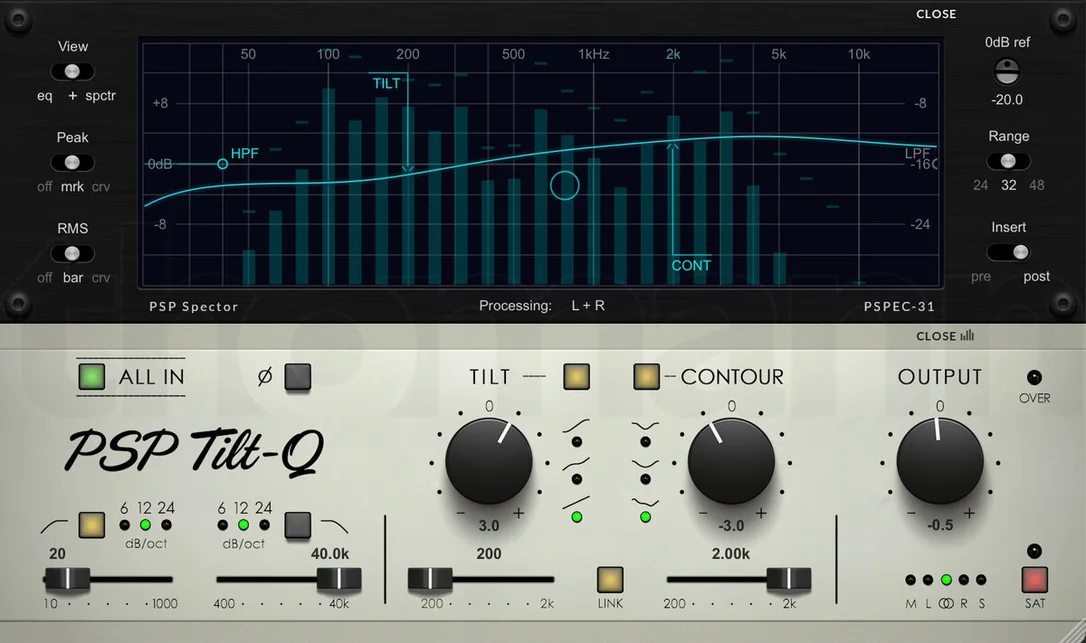Select high-pass 12 dB/oct slope LED
The image size is (1086, 643).
coord(145,525)
